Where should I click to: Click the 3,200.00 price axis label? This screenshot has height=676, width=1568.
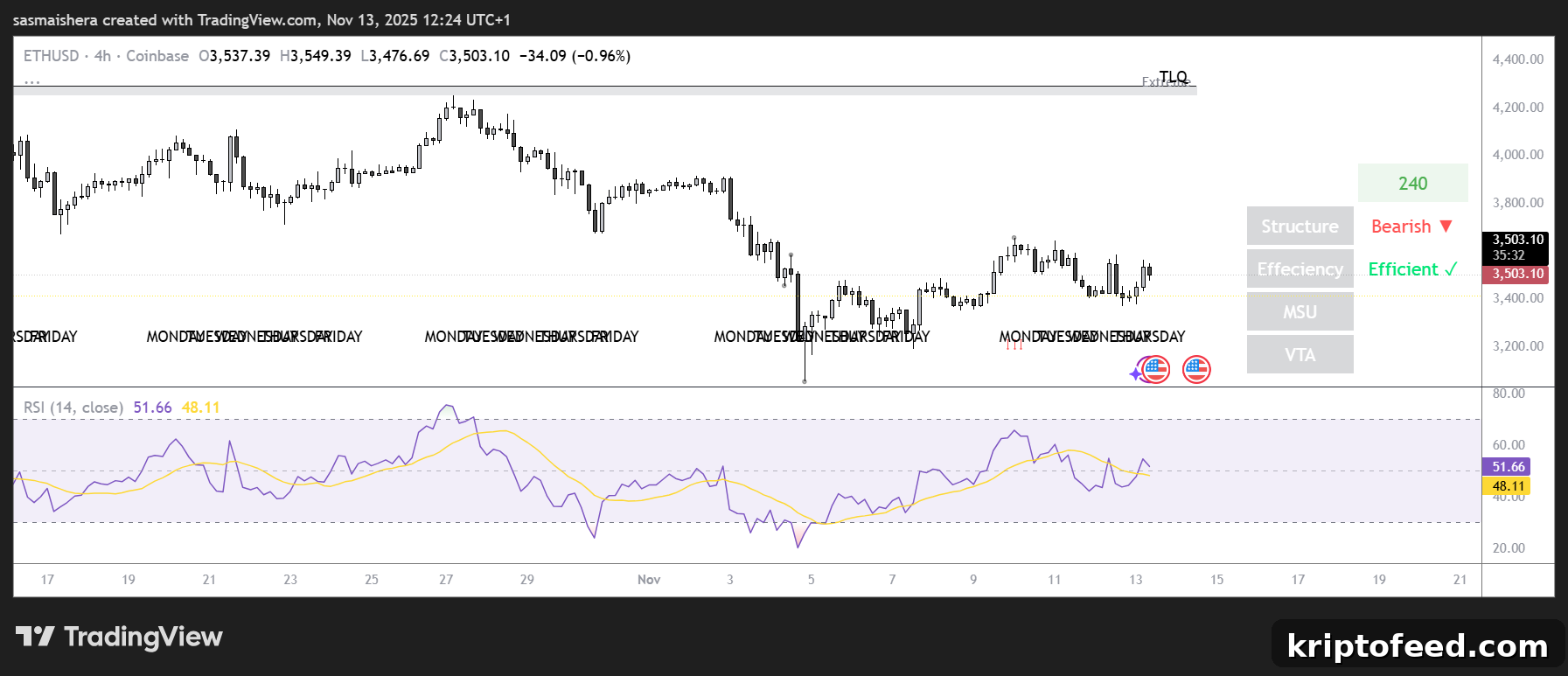tap(1518, 346)
